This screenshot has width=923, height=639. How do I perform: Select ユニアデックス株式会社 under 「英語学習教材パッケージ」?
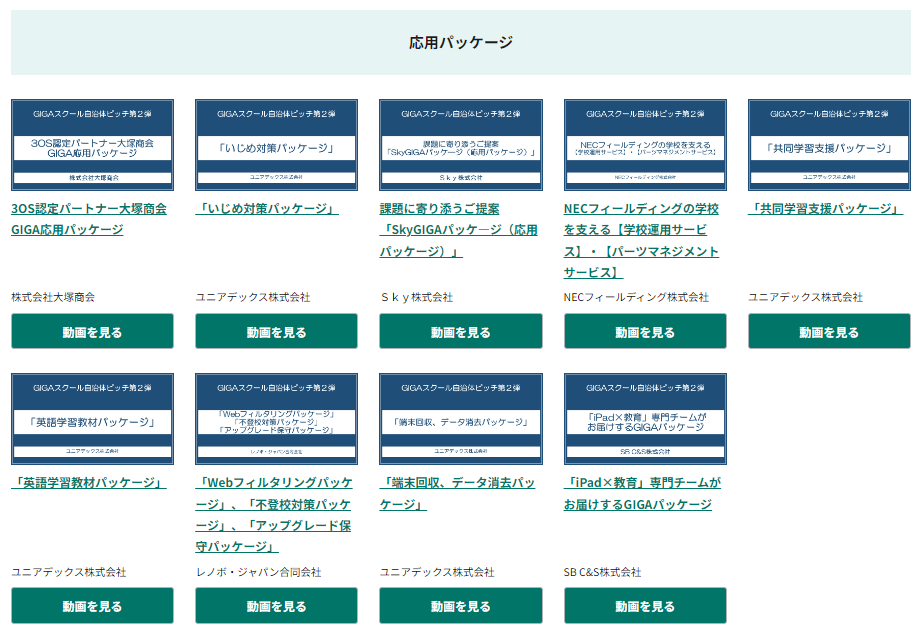click(69, 572)
